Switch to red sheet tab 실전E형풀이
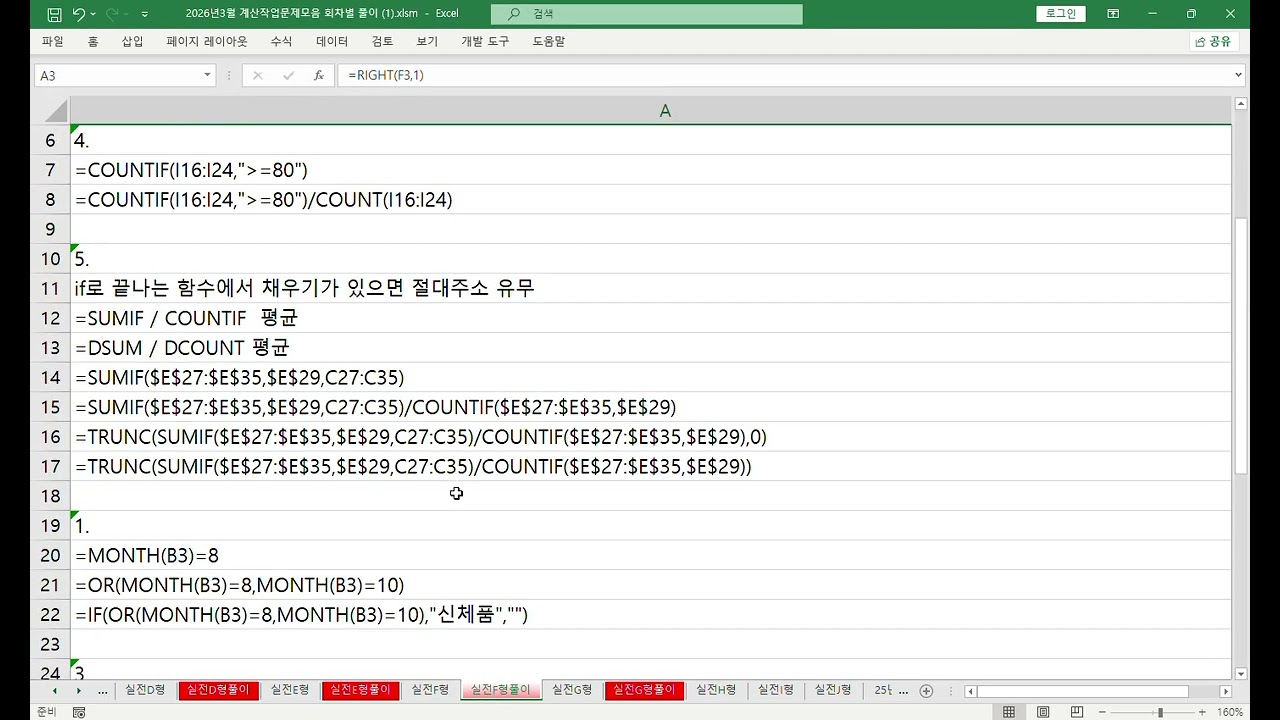 (x=361, y=690)
